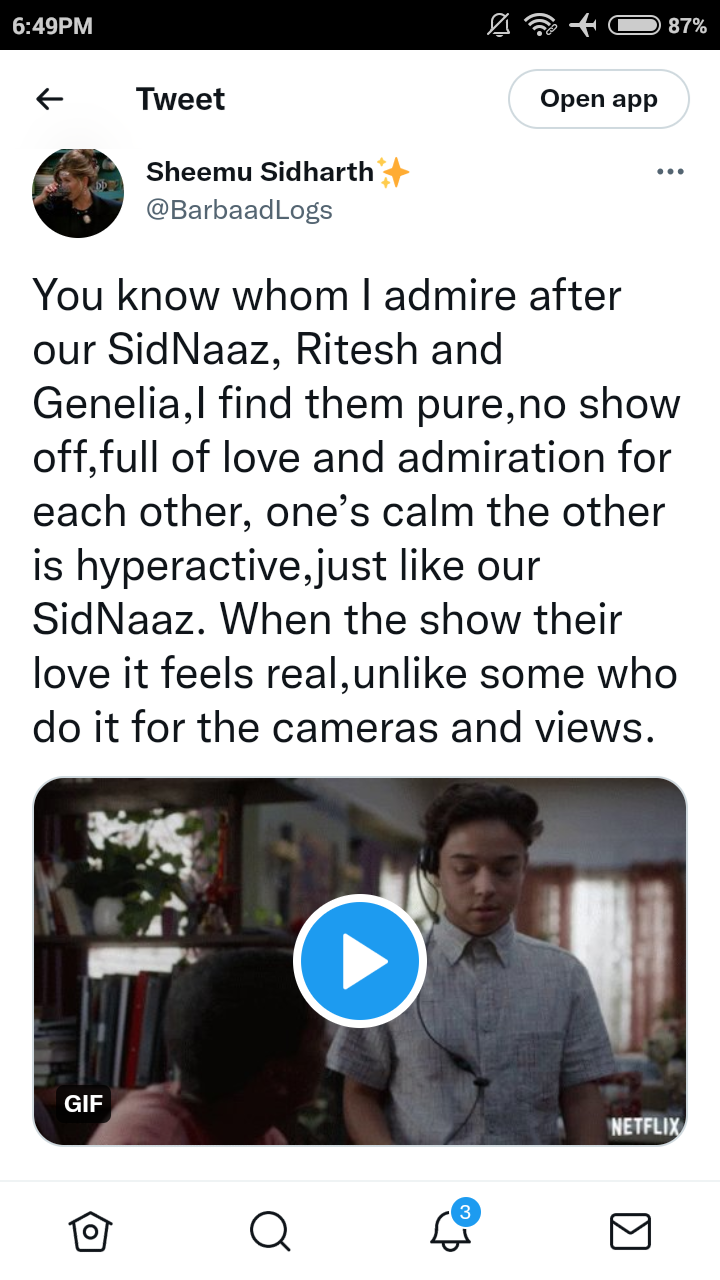
Task: Play the GIF with the blue play button
Action: pyautogui.click(x=360, y=961)
